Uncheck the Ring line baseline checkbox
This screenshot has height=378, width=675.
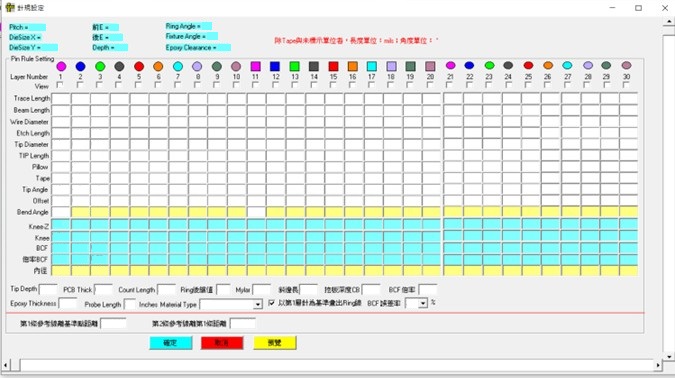point(272,303)
